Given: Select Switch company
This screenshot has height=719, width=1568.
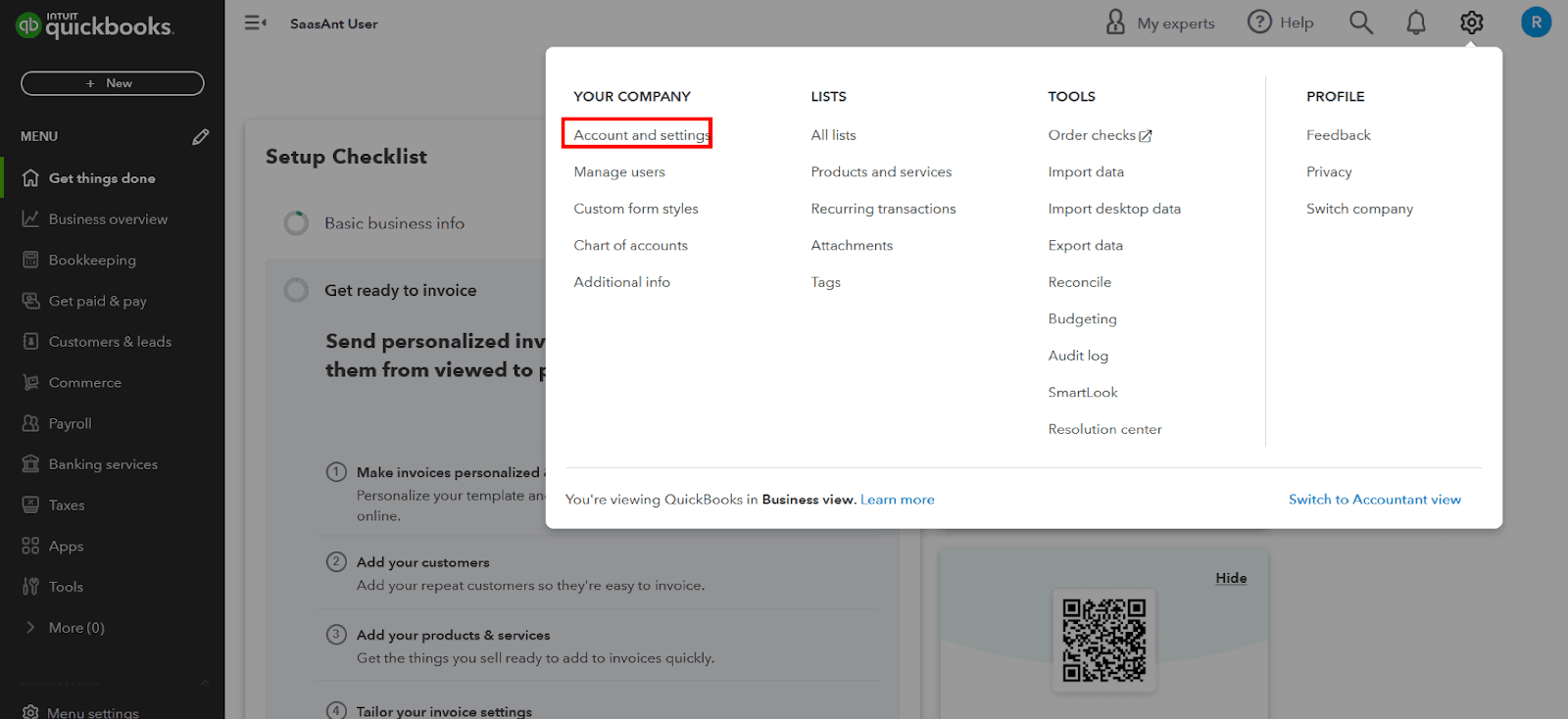Looking at the screenshot, I should pyautogui.click(x=1359, y=209).
